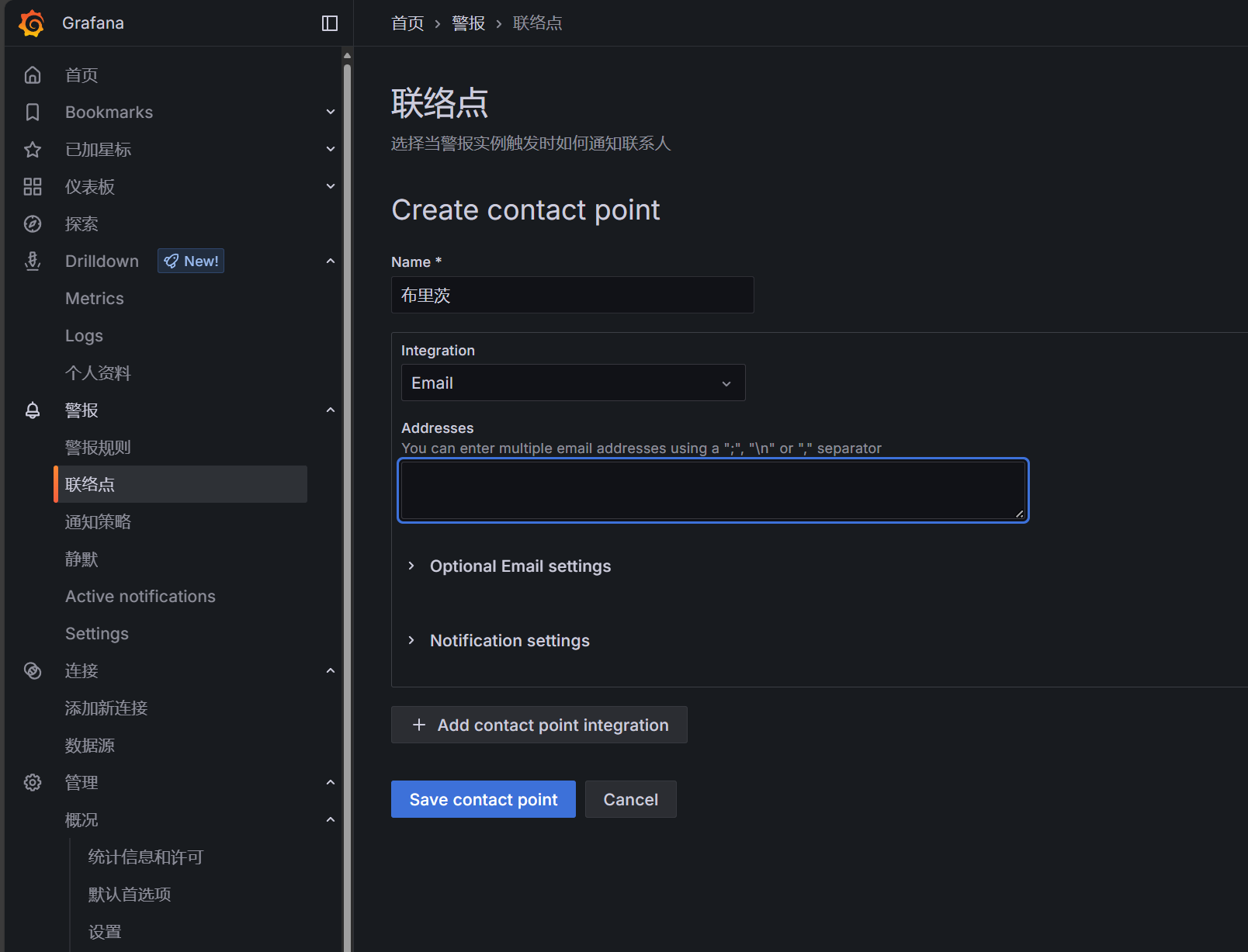Collapse the 概况 subsection chevron

click(x=331, y=820)
